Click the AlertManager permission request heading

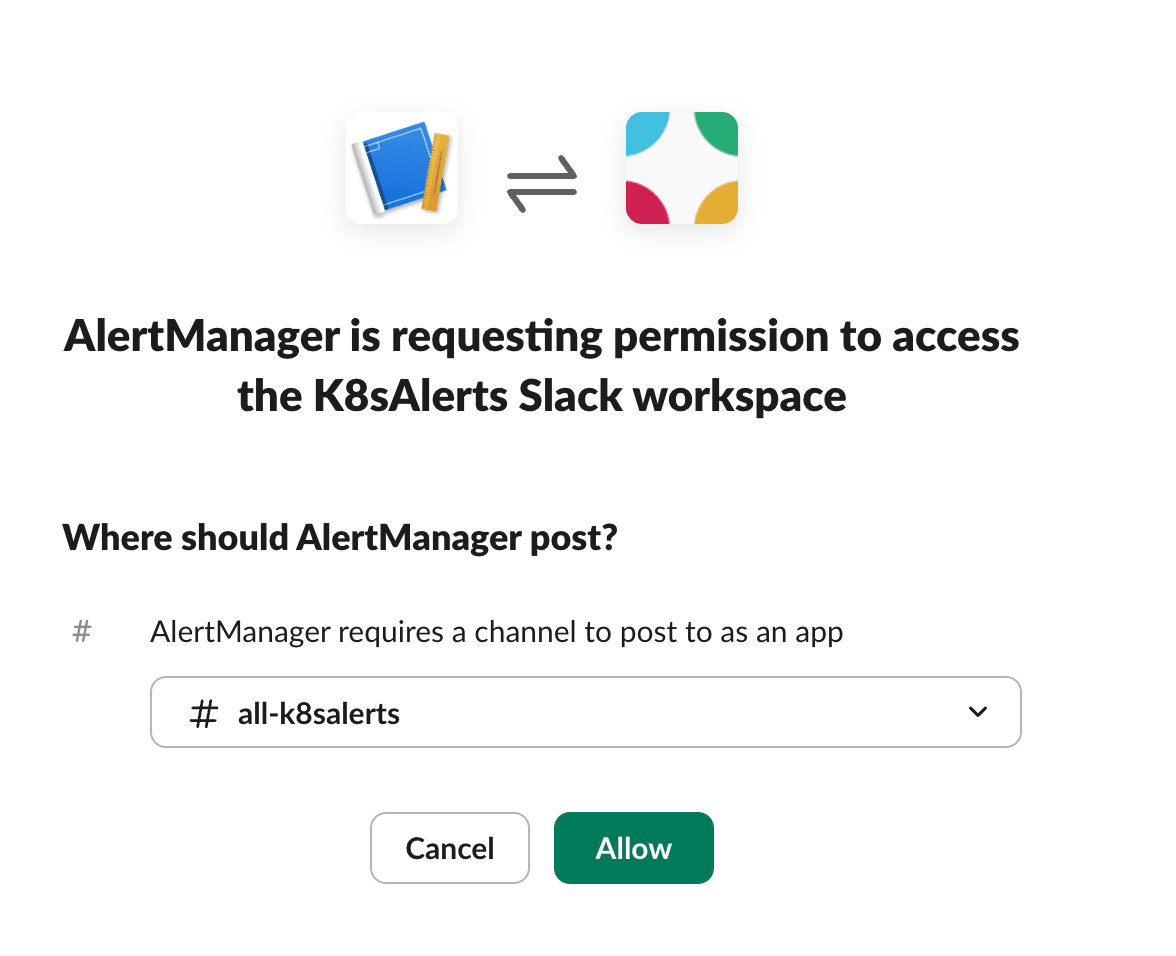click(x=541, y=366)
